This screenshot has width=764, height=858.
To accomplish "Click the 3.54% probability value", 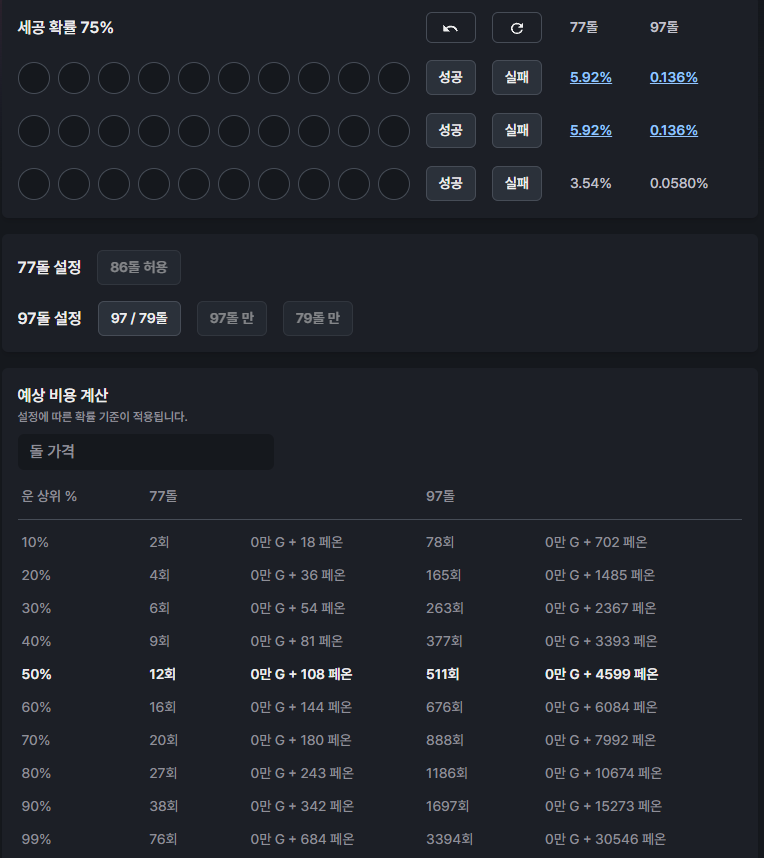I will pyautogui.click(x=591, y=183).
